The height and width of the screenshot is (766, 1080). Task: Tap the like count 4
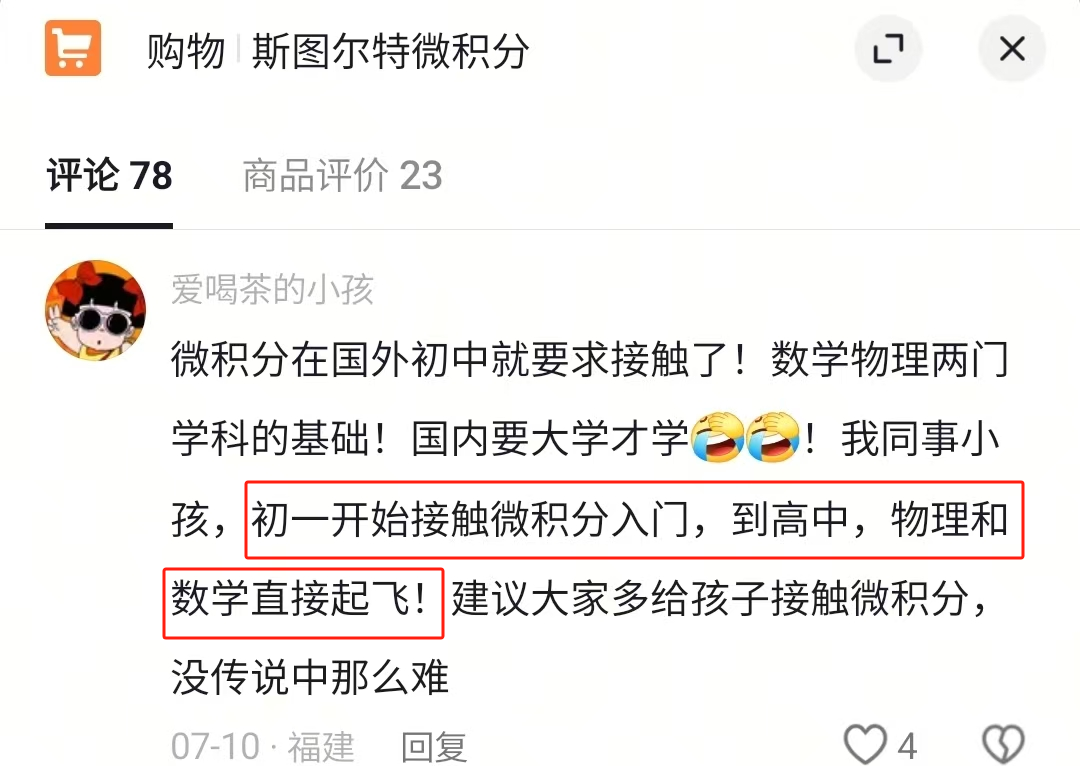coord(907,747)
